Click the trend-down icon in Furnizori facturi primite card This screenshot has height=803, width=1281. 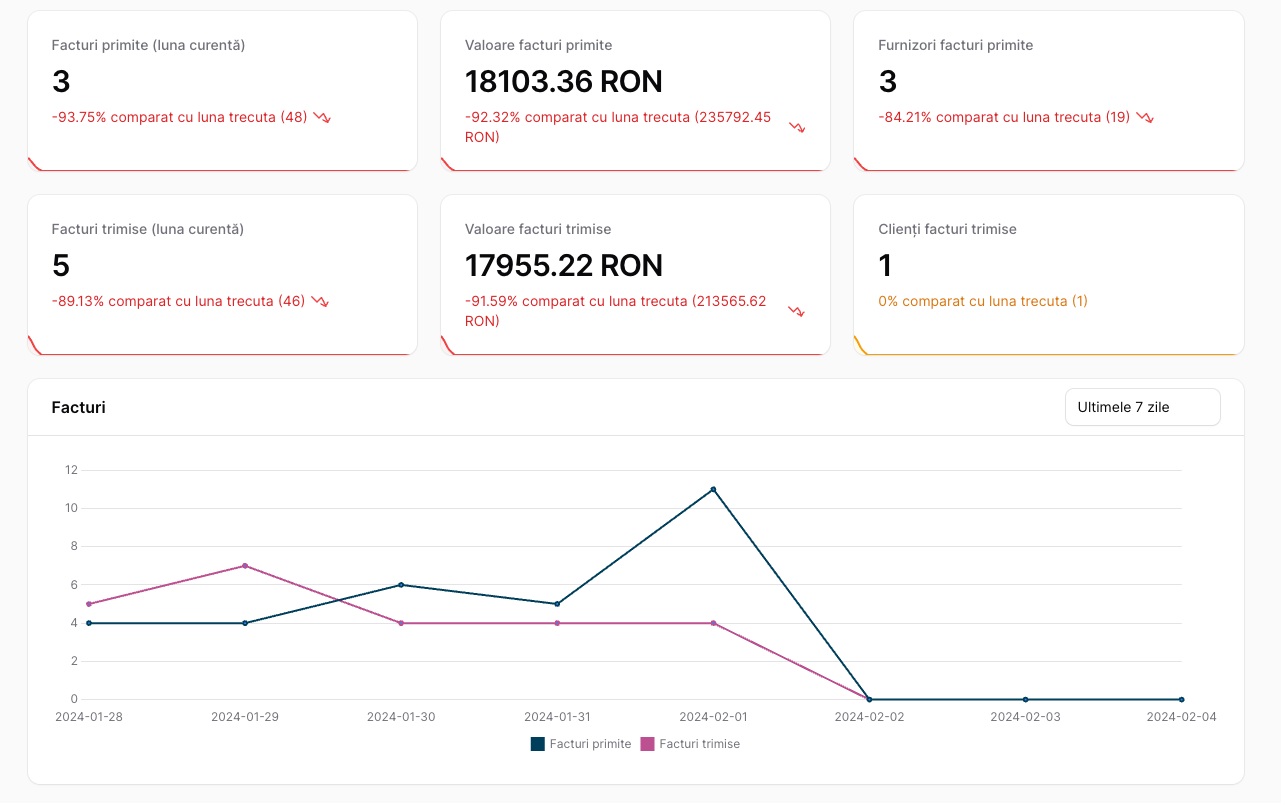(1145, 117)
